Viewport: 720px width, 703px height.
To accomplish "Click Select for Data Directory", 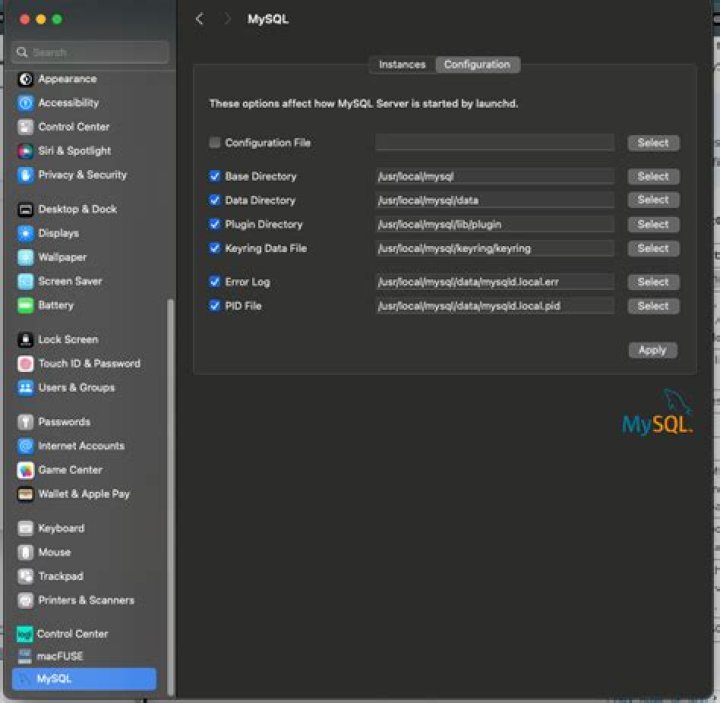I will (653, 200).
